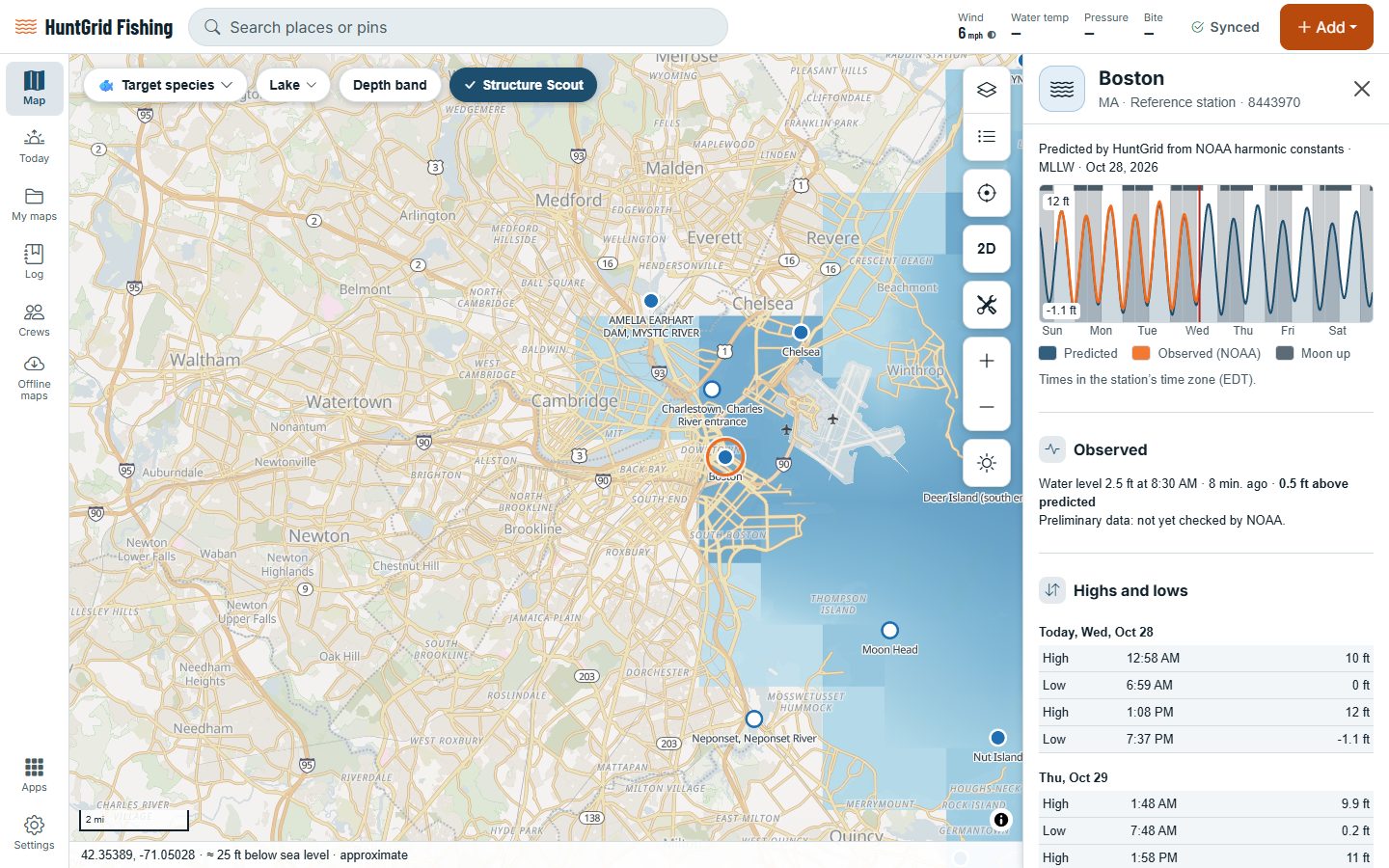Toggle the map brightness sun icon
The image size is (1389, 868).
pyautogui.click(x=987, y=463)
